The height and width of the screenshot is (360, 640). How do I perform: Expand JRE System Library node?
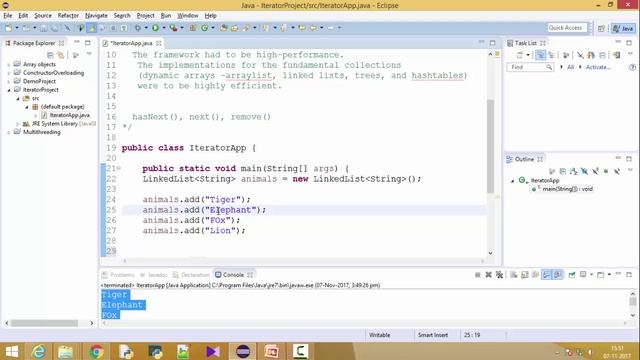tap(18, 124)
